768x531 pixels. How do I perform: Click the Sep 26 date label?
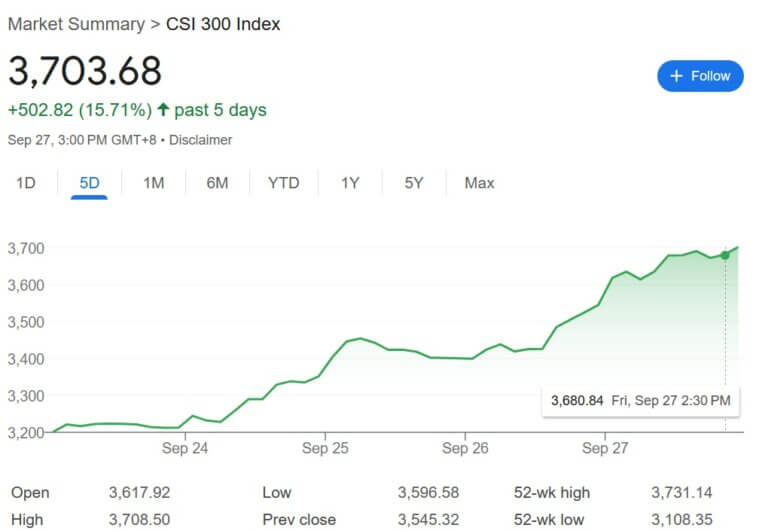(x=465, y=448)
